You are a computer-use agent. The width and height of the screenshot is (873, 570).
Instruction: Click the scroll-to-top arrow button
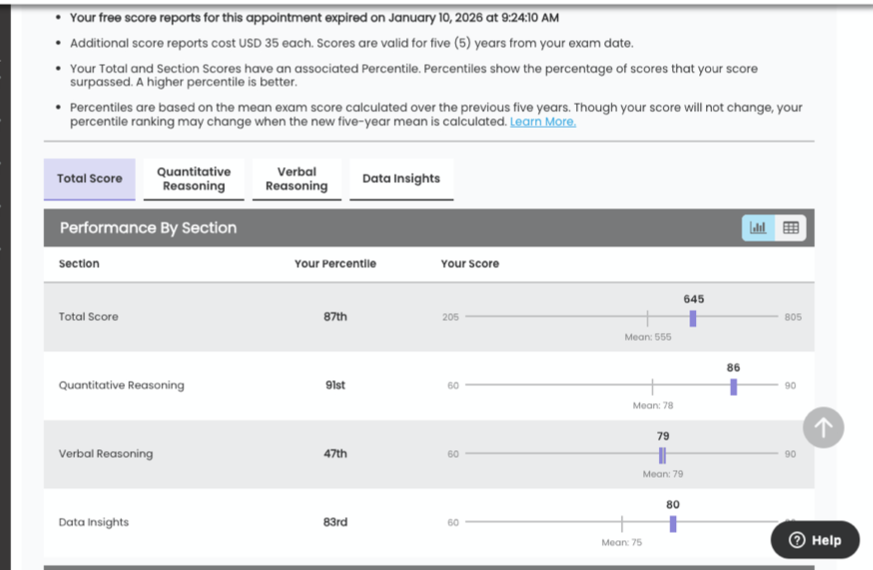[x=823, y=428]
